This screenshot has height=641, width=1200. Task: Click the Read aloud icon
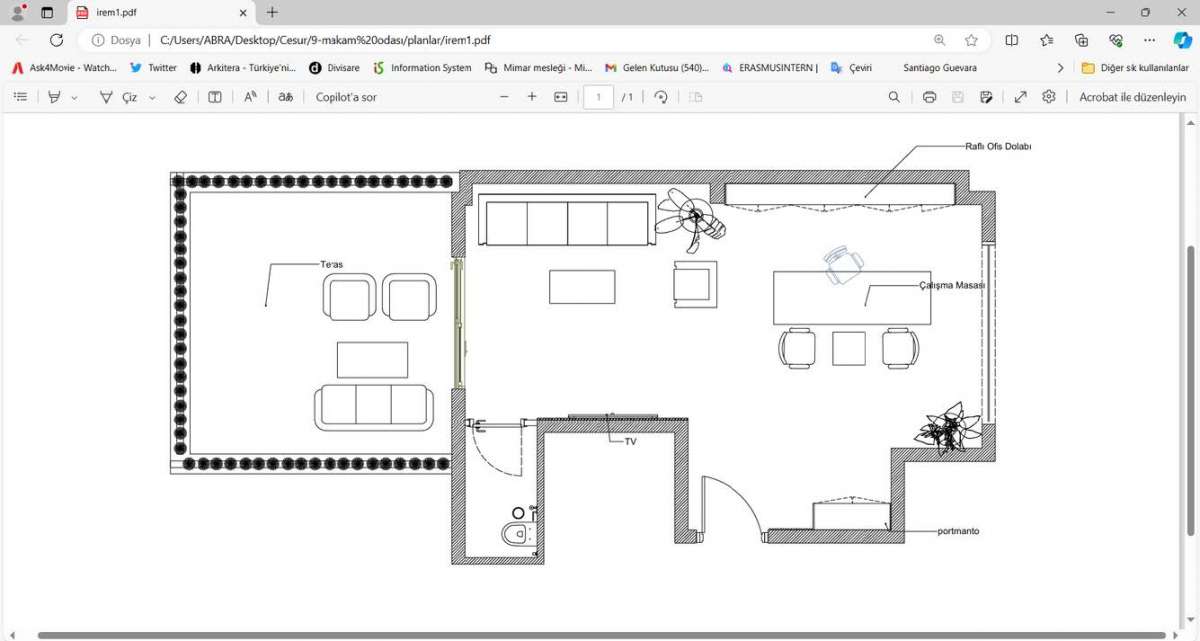(251, 97)
